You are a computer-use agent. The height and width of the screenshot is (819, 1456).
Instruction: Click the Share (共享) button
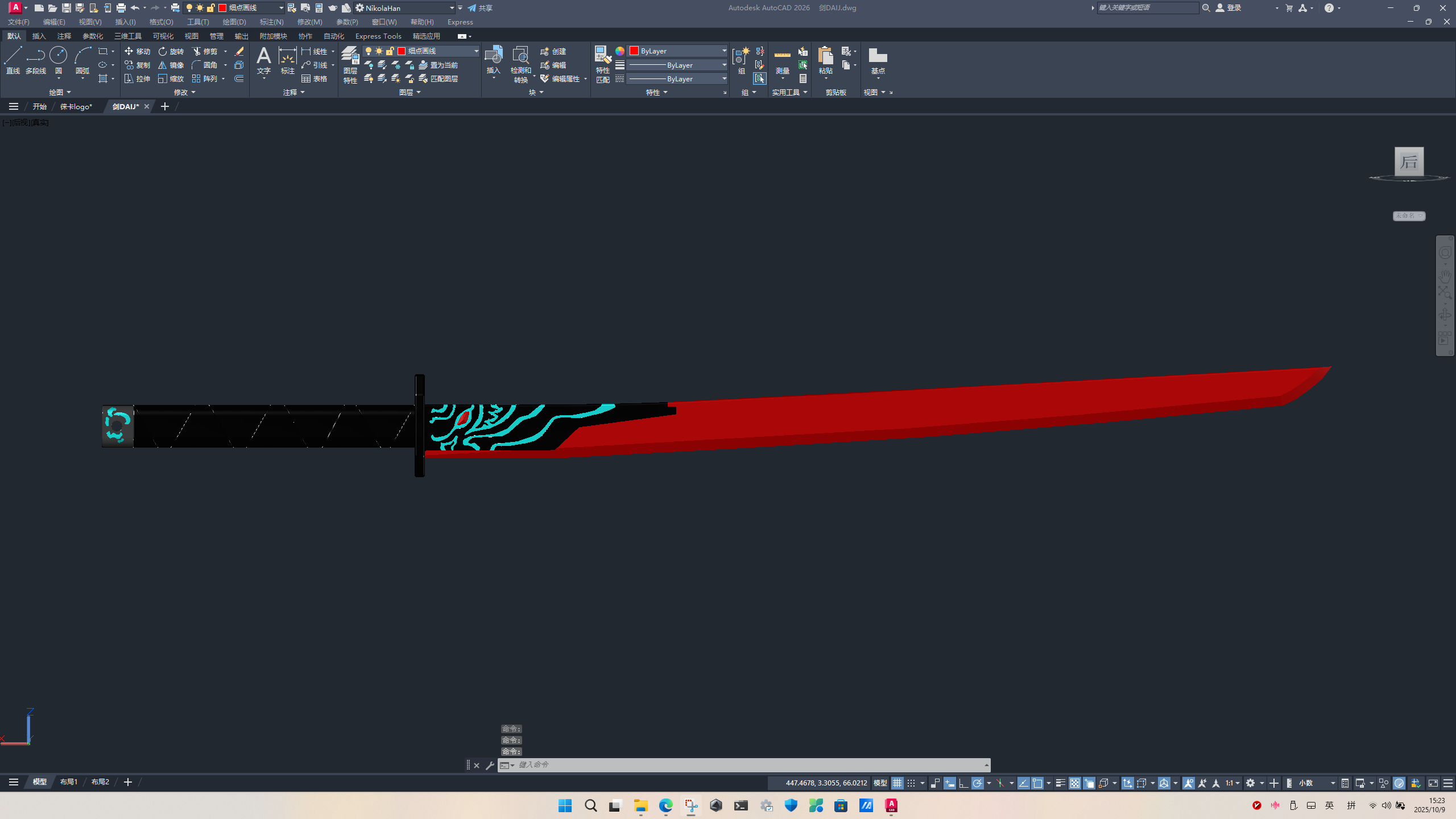pos(481,8)
